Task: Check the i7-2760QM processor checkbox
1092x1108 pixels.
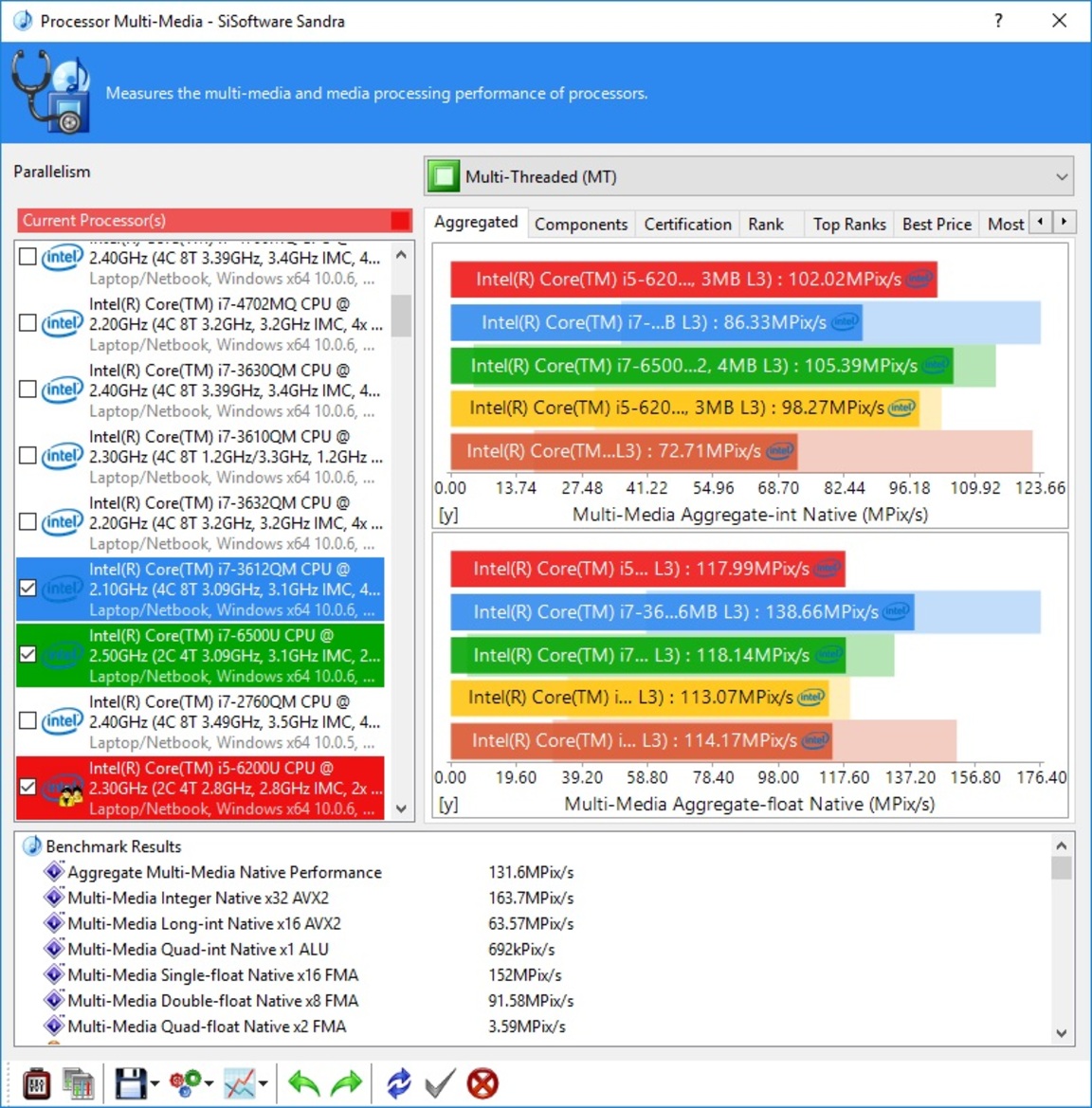Action: (27, 720)
